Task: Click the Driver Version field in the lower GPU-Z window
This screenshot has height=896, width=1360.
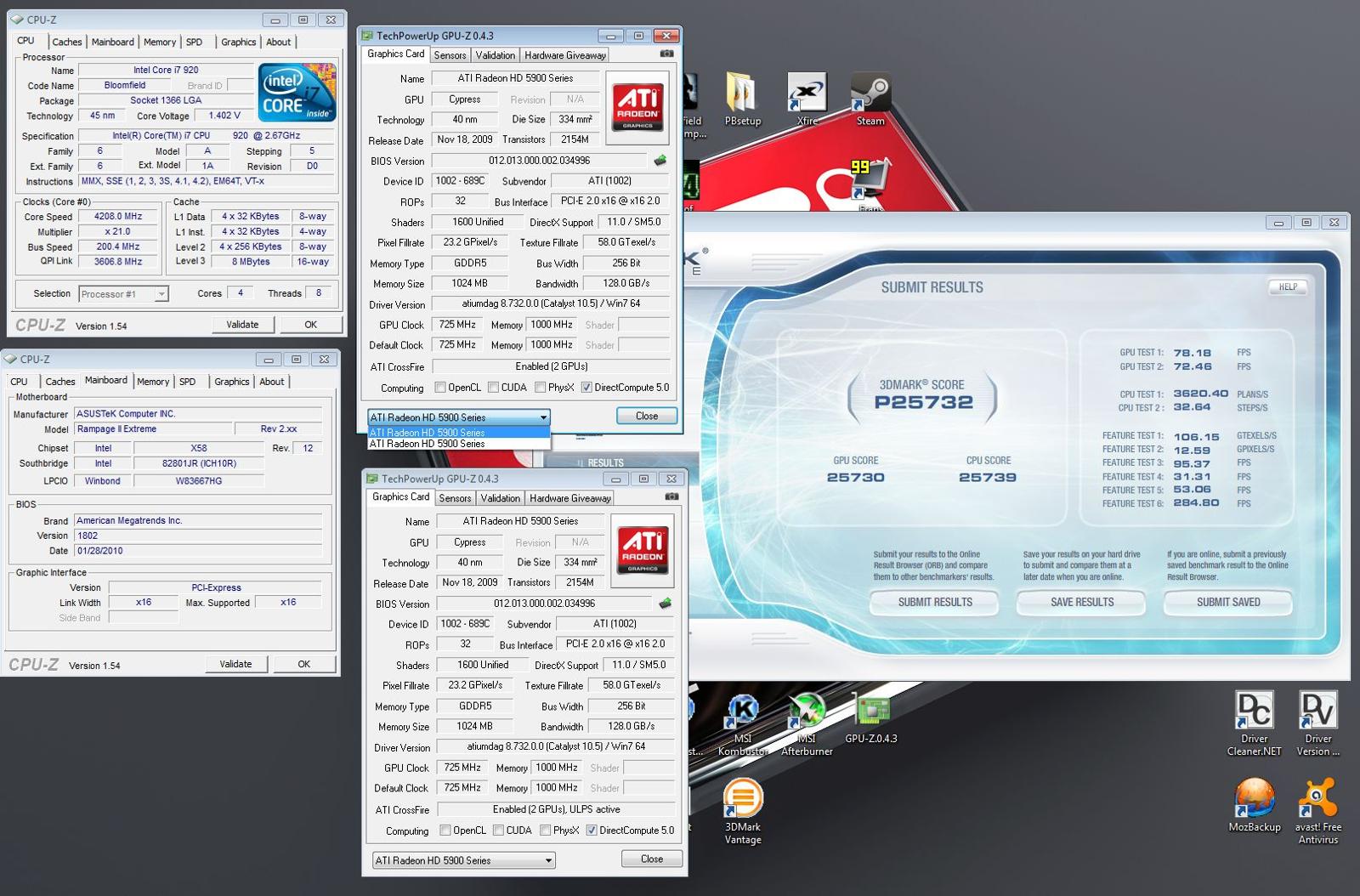Action: tap(556, 746)
